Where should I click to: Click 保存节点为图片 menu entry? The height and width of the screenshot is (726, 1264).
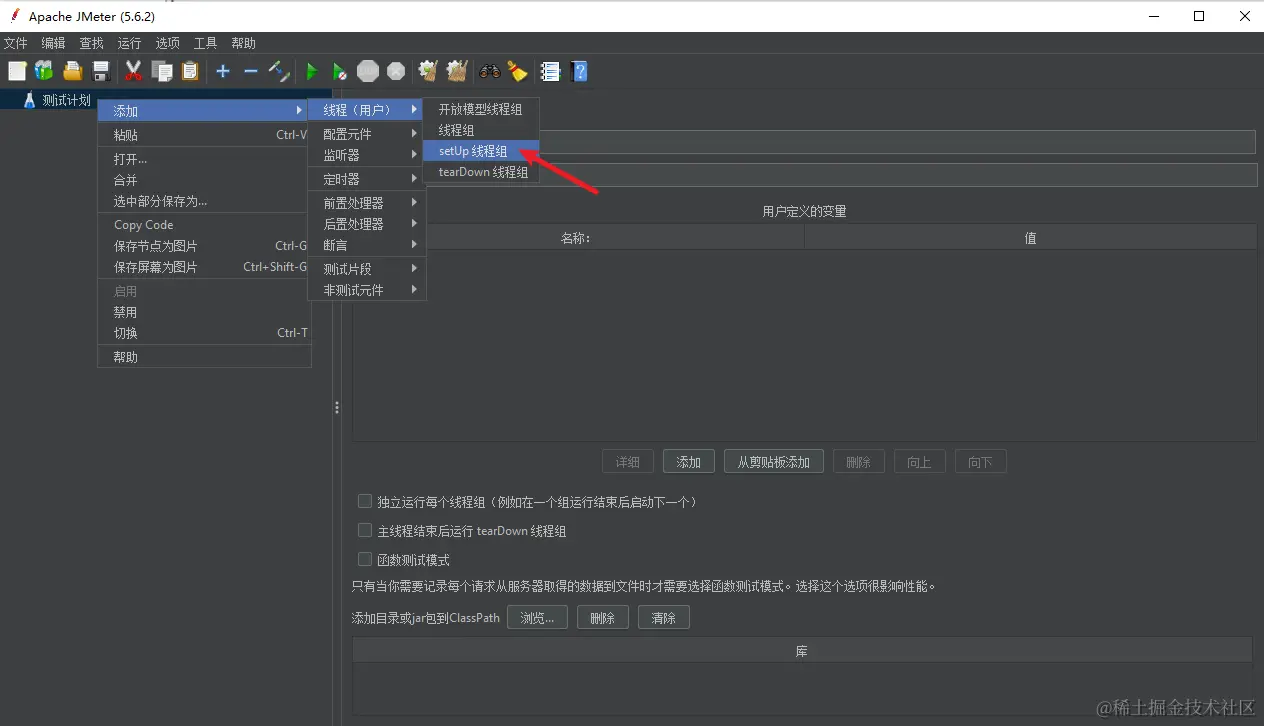click(204, 246)
